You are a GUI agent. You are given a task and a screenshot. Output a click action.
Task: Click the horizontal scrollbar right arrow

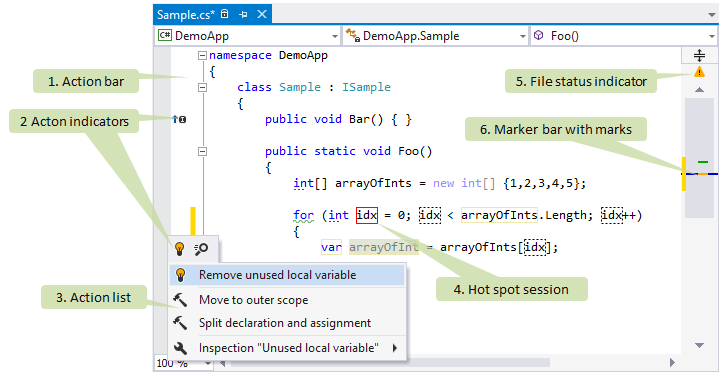(672, 363)
